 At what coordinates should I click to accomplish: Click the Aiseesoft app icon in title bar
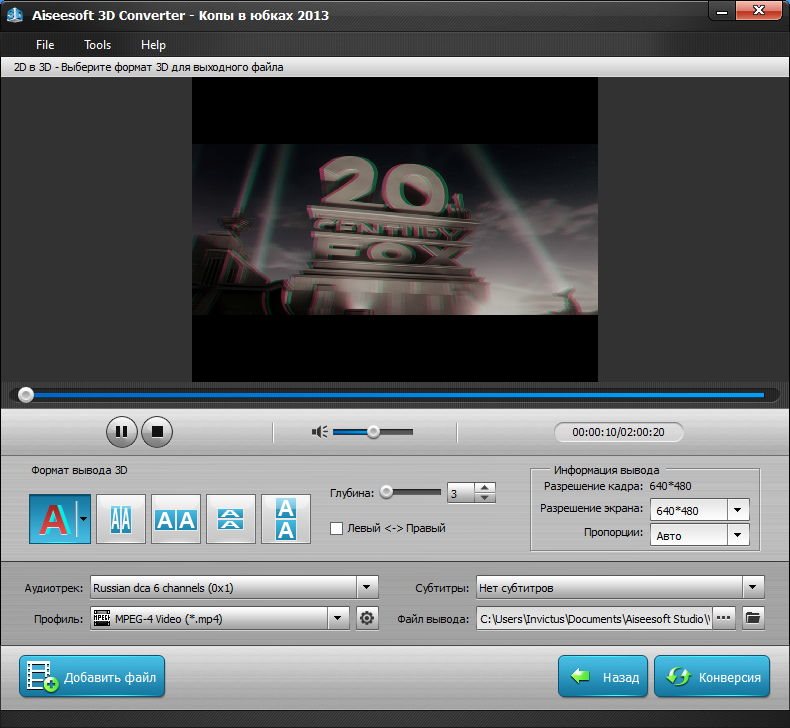tap(15, 15)
